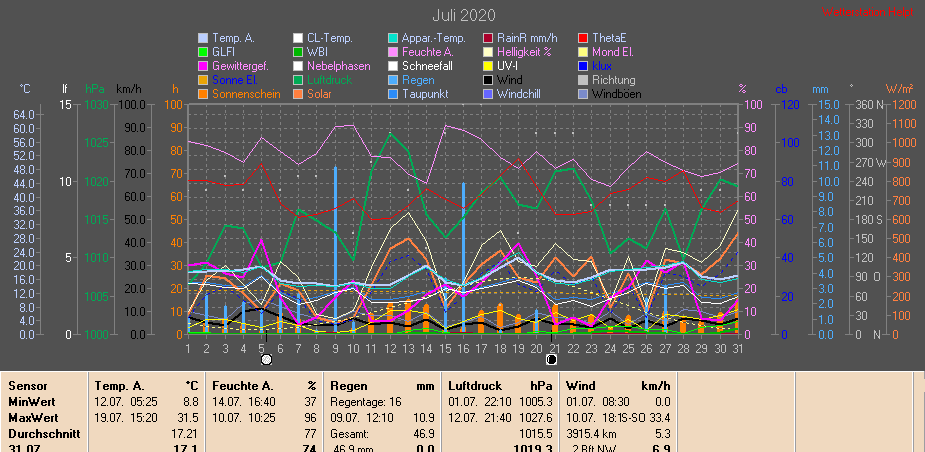
Task: Click the yellow UV-I legend swatch
Action: (488, 66)
